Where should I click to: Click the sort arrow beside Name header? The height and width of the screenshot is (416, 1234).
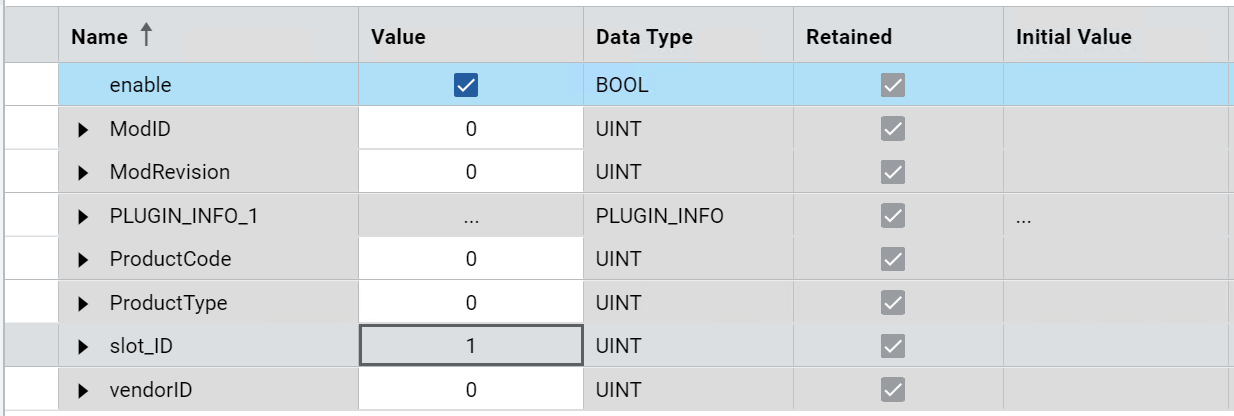tap(146, 37)
